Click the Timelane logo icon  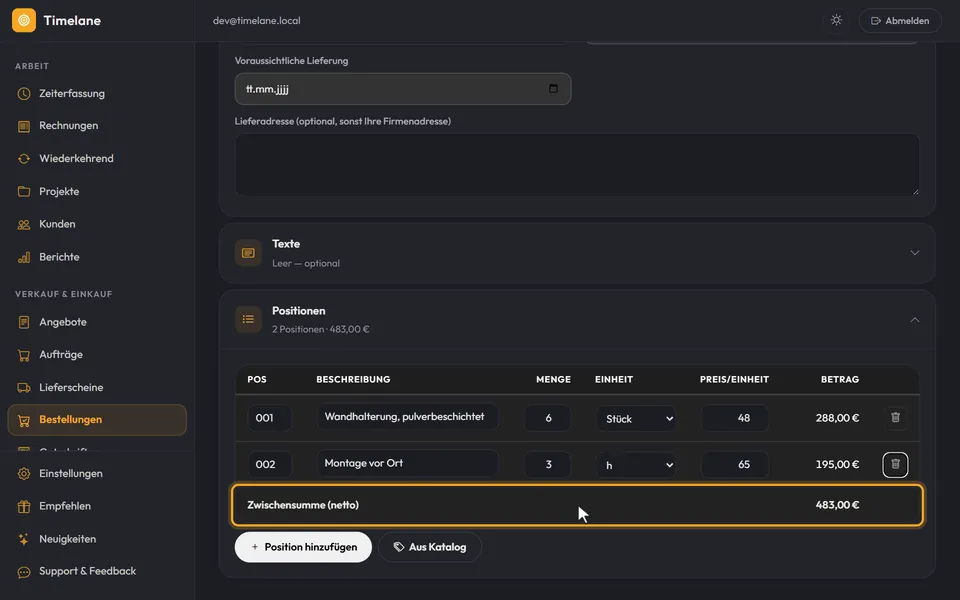point(24,20)
